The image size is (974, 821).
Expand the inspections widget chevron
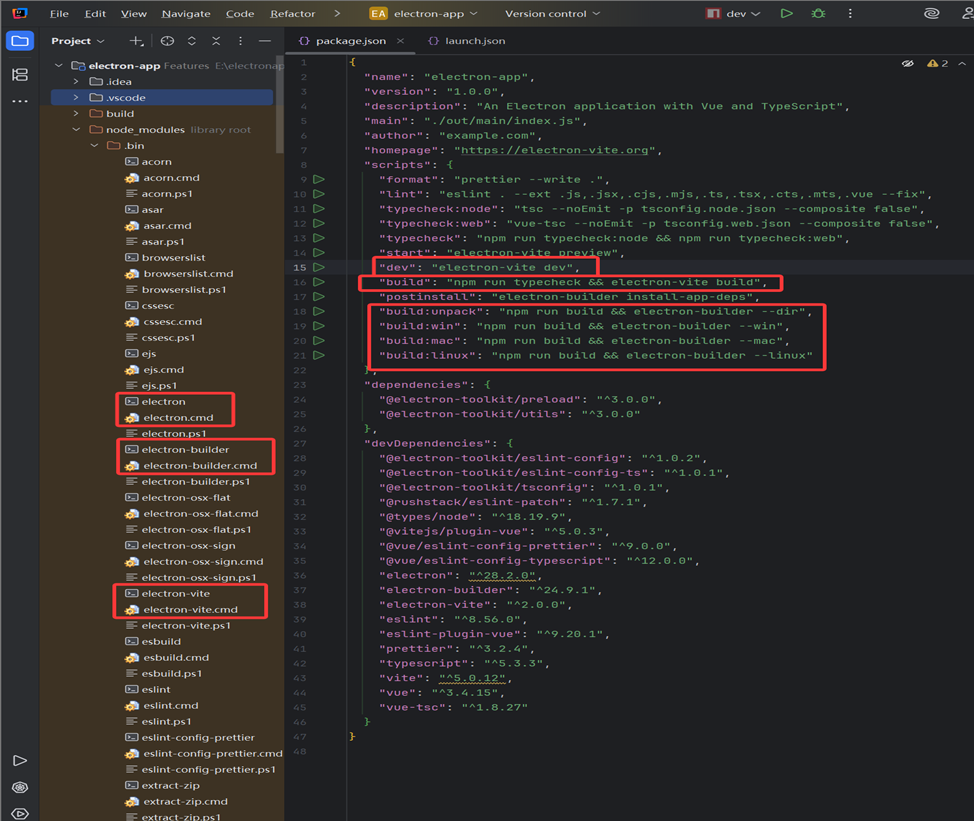tap(962, 63)
